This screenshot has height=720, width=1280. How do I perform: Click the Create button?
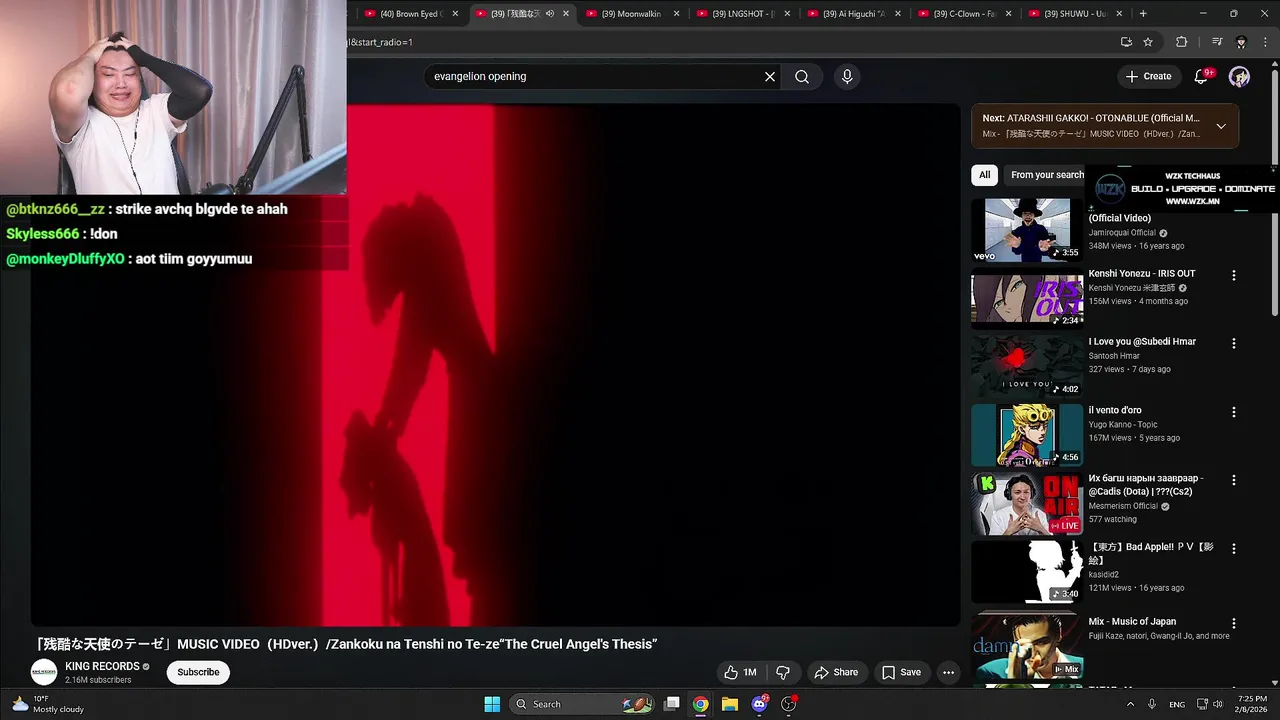pyautogui.click(x=1148, y=76)
